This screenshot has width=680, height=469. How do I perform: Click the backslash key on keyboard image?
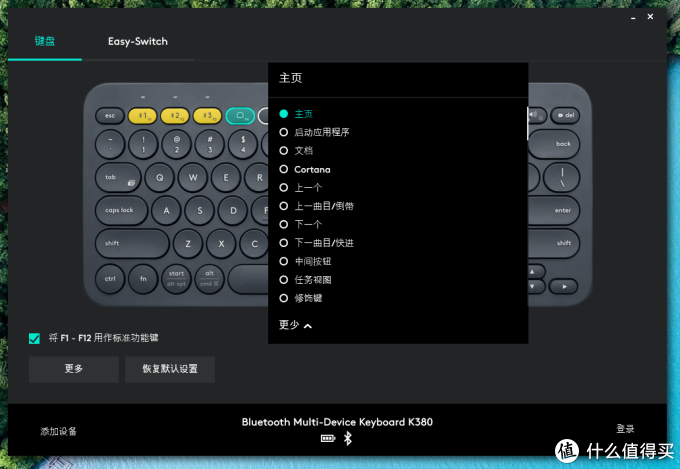pos(562,177)
